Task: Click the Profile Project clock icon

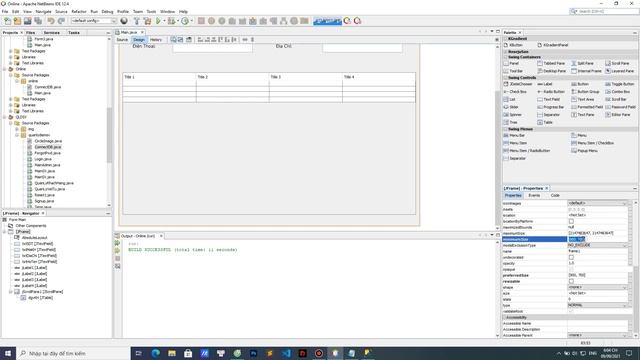Action: pos(185,21)
